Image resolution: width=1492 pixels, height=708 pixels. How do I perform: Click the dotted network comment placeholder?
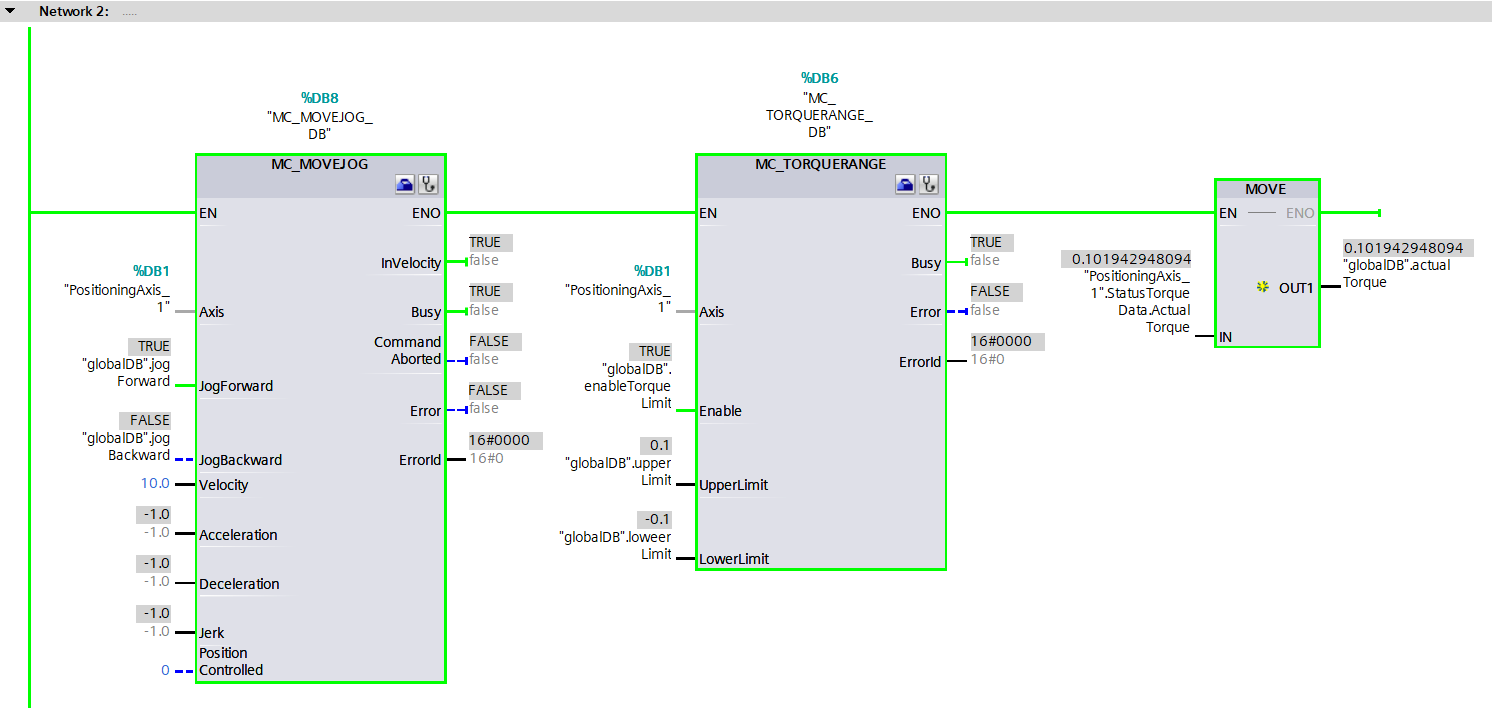128,12
